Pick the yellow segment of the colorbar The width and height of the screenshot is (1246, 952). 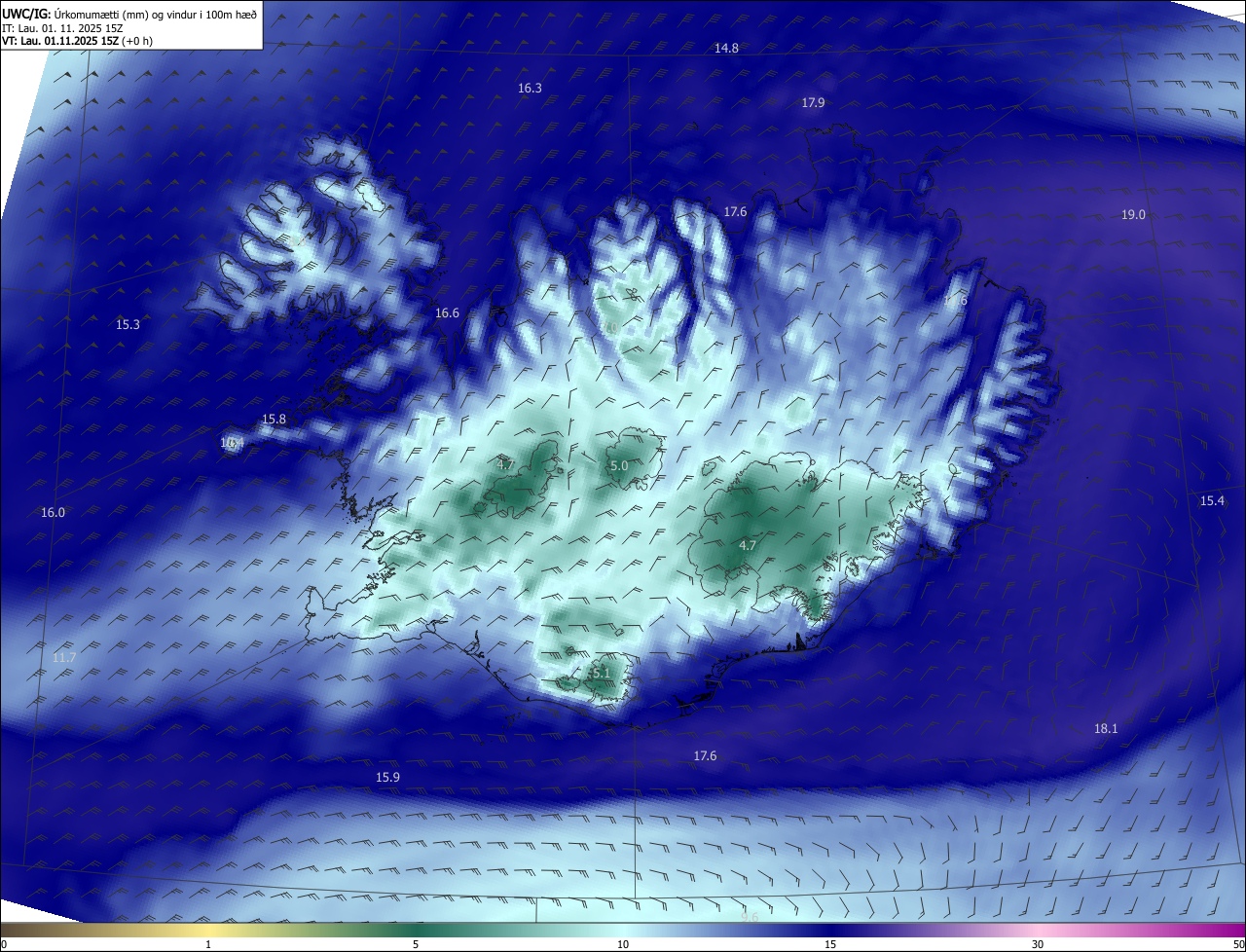[x=209, y=930]
